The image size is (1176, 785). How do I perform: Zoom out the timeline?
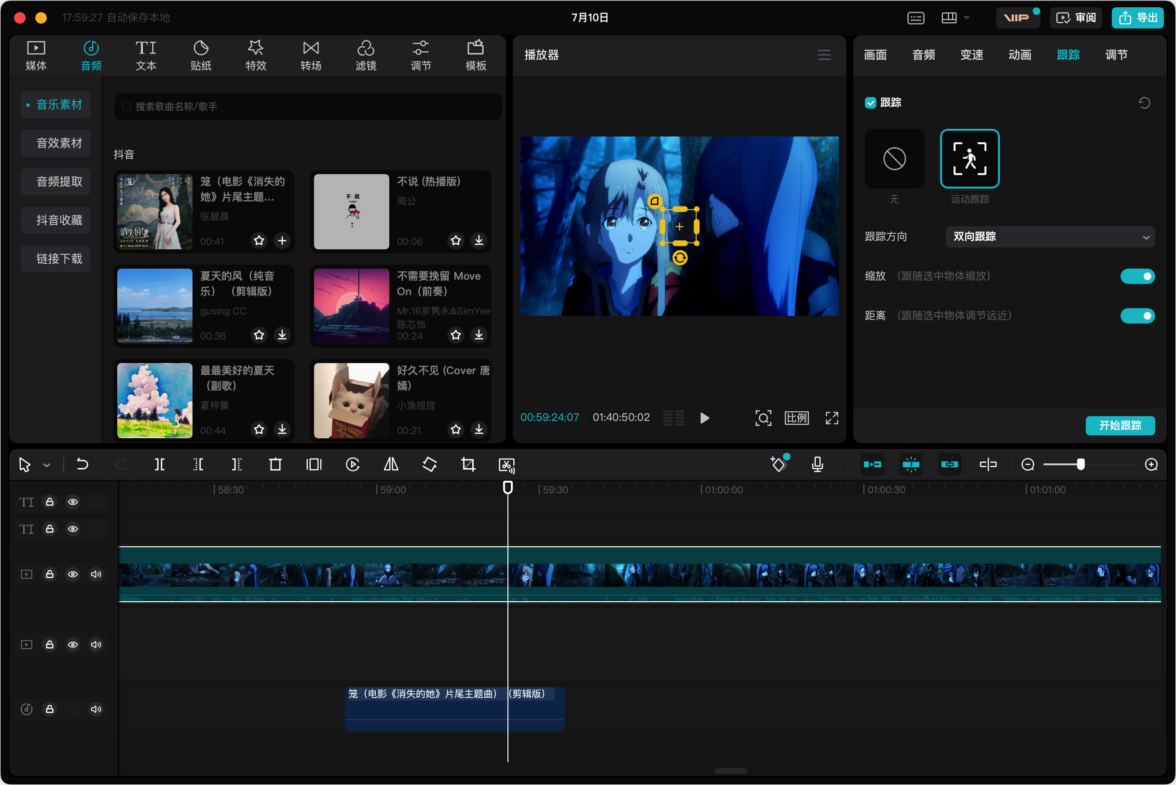click(x=1028, y=465)
